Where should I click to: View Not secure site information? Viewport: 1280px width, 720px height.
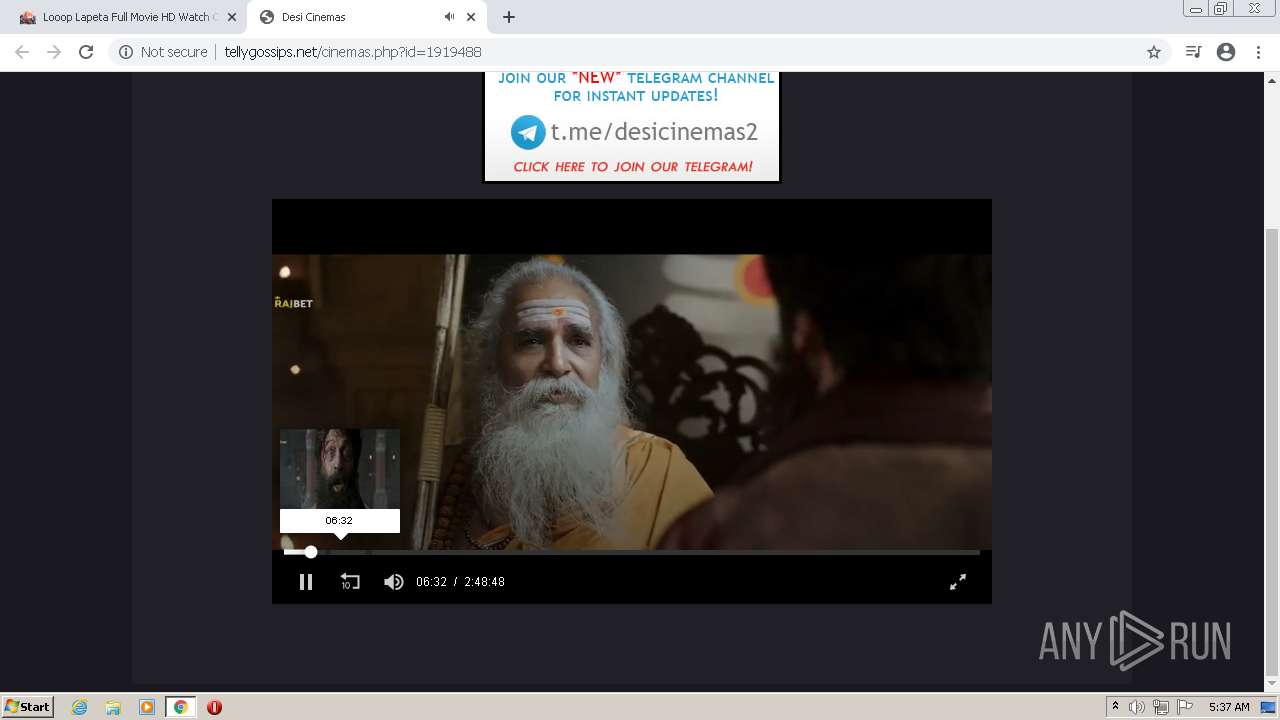pyautogui.click(x=163, y=52)
